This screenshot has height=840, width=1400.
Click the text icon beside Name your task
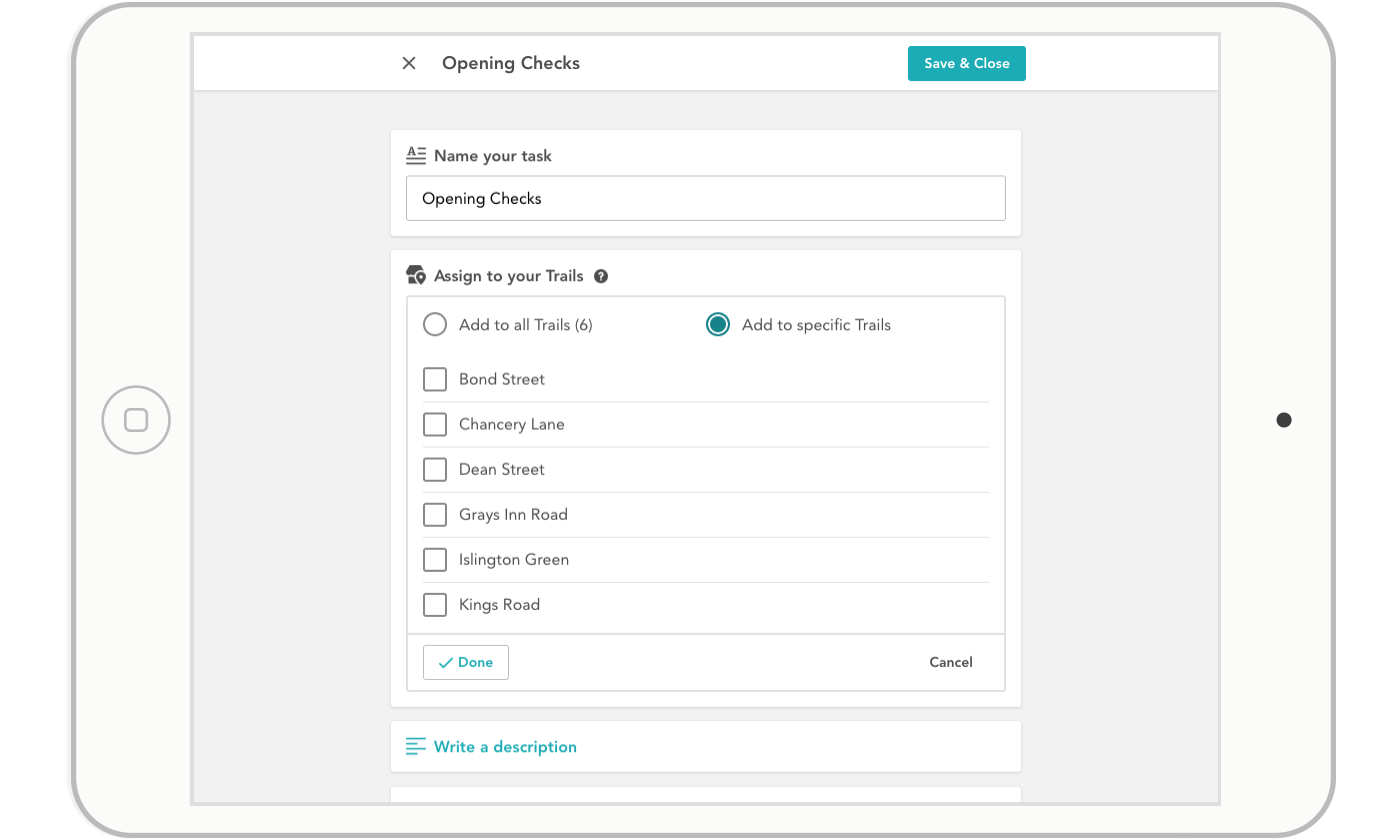pos(416,155)
